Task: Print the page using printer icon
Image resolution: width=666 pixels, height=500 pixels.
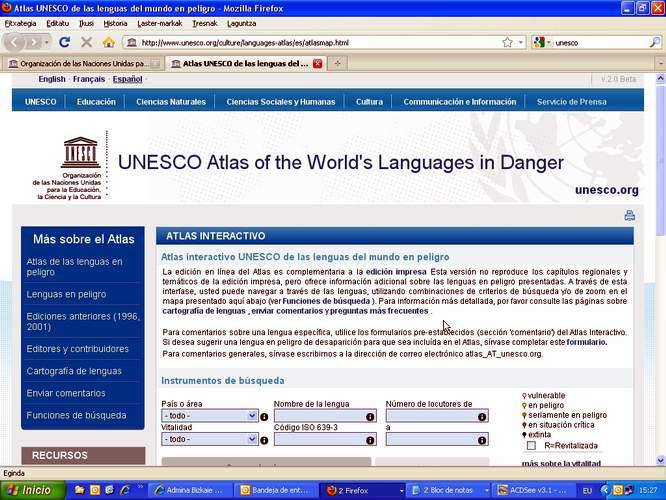Action: (x=629, y=215)
